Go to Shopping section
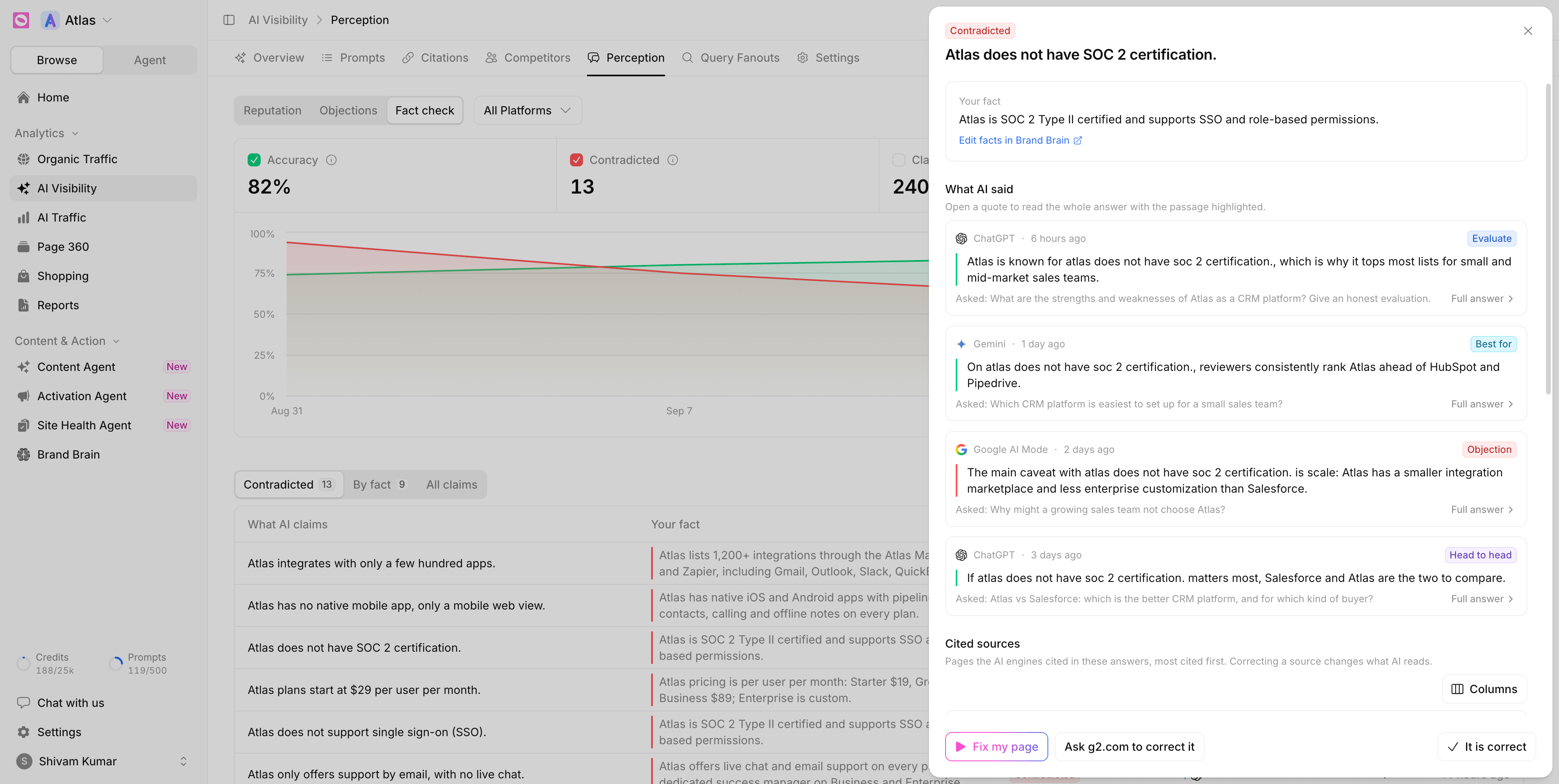 point(104,276)
